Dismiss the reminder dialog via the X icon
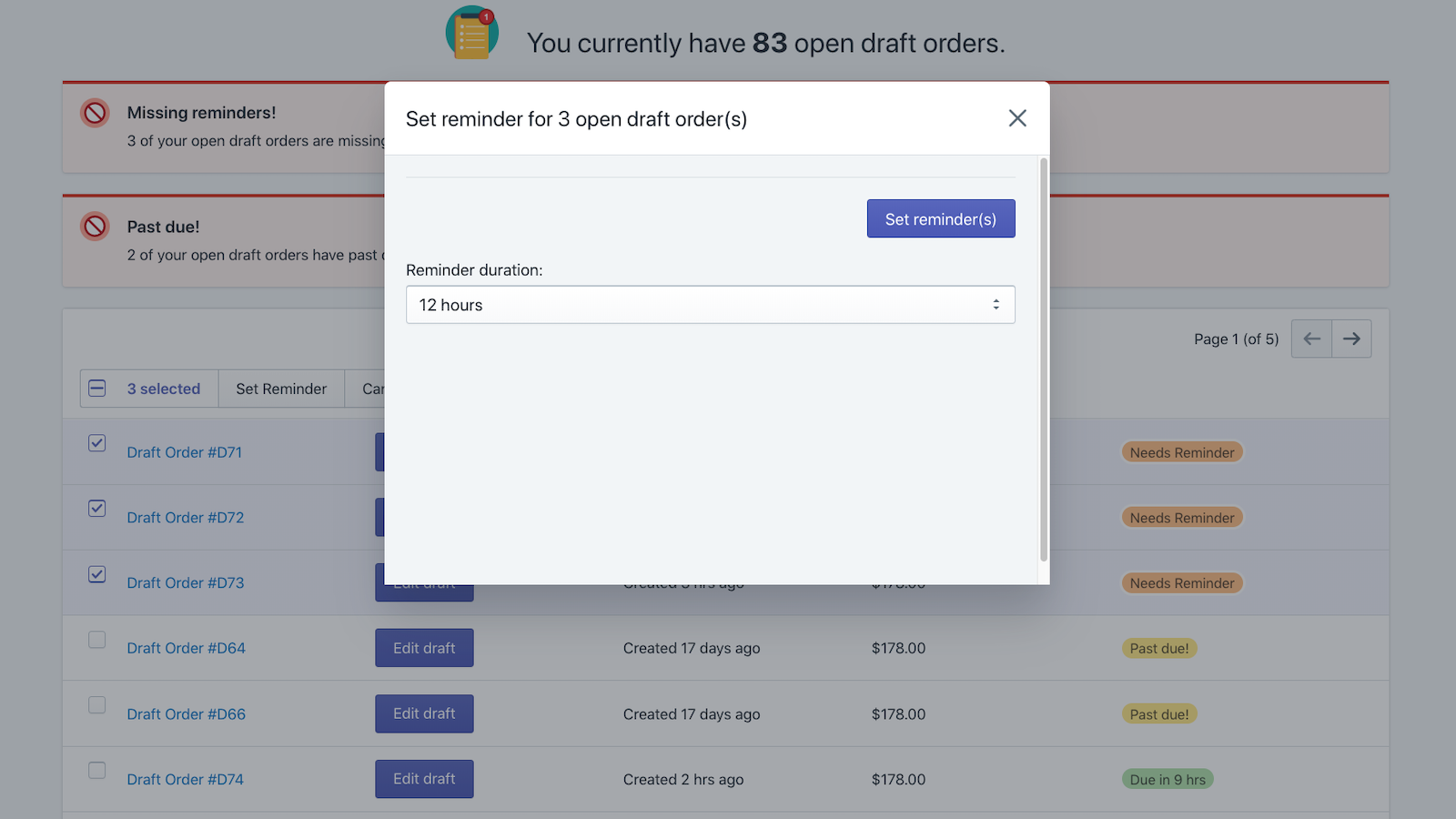The height and width of the screenshot is (819, 1456). [x=1016, y=118]
